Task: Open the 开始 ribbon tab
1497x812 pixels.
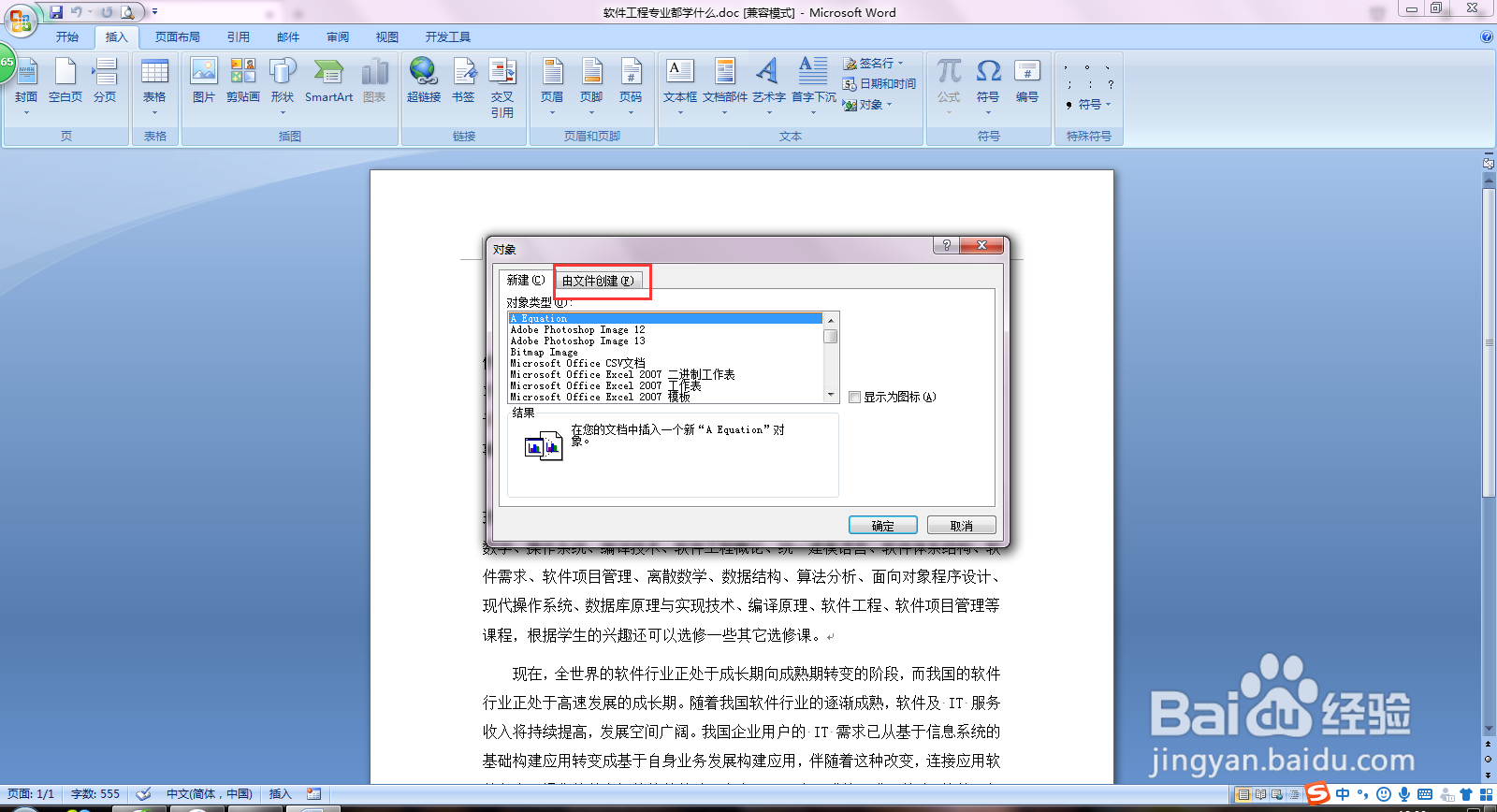Action: click(x=67, y=37)
